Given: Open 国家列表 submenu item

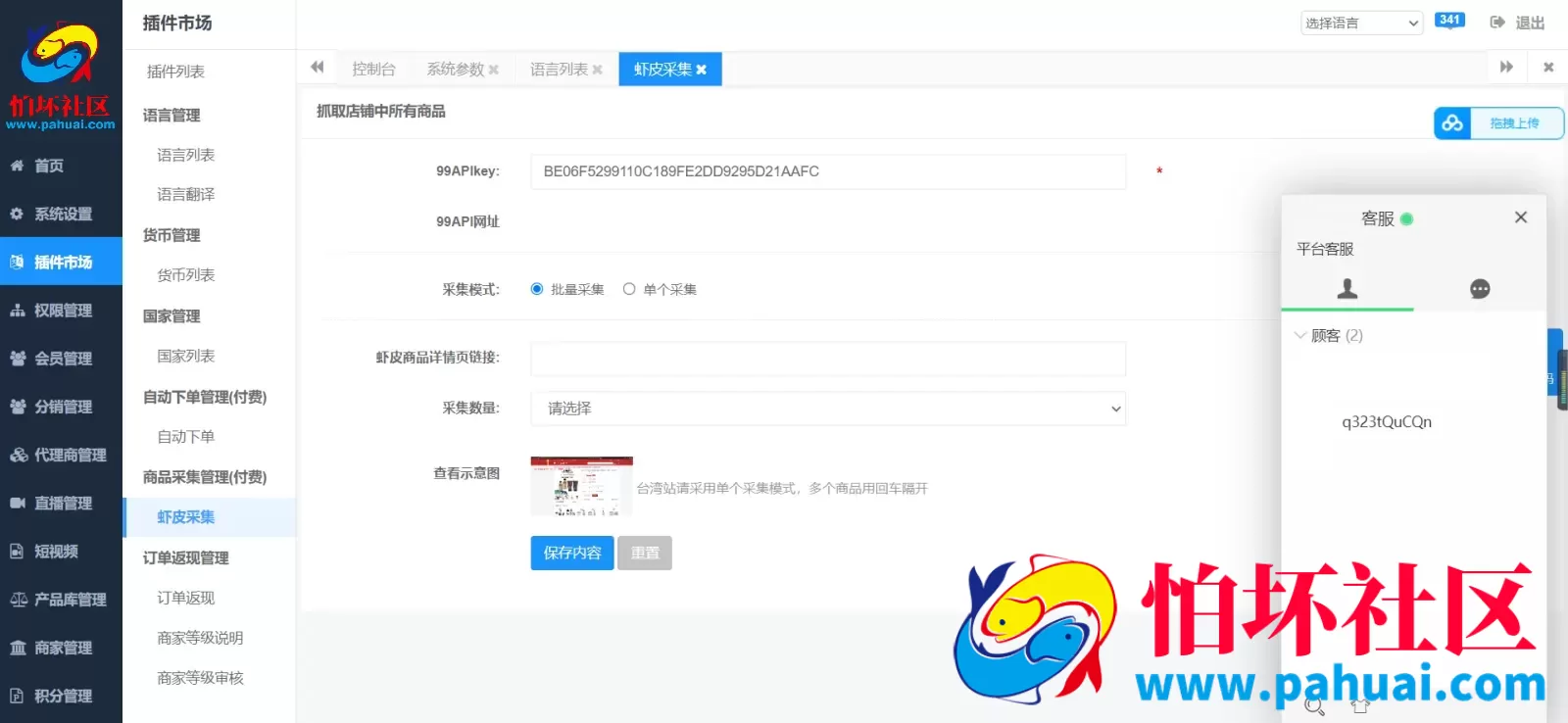Looking at the screenshot, I should tap(185, 356).
